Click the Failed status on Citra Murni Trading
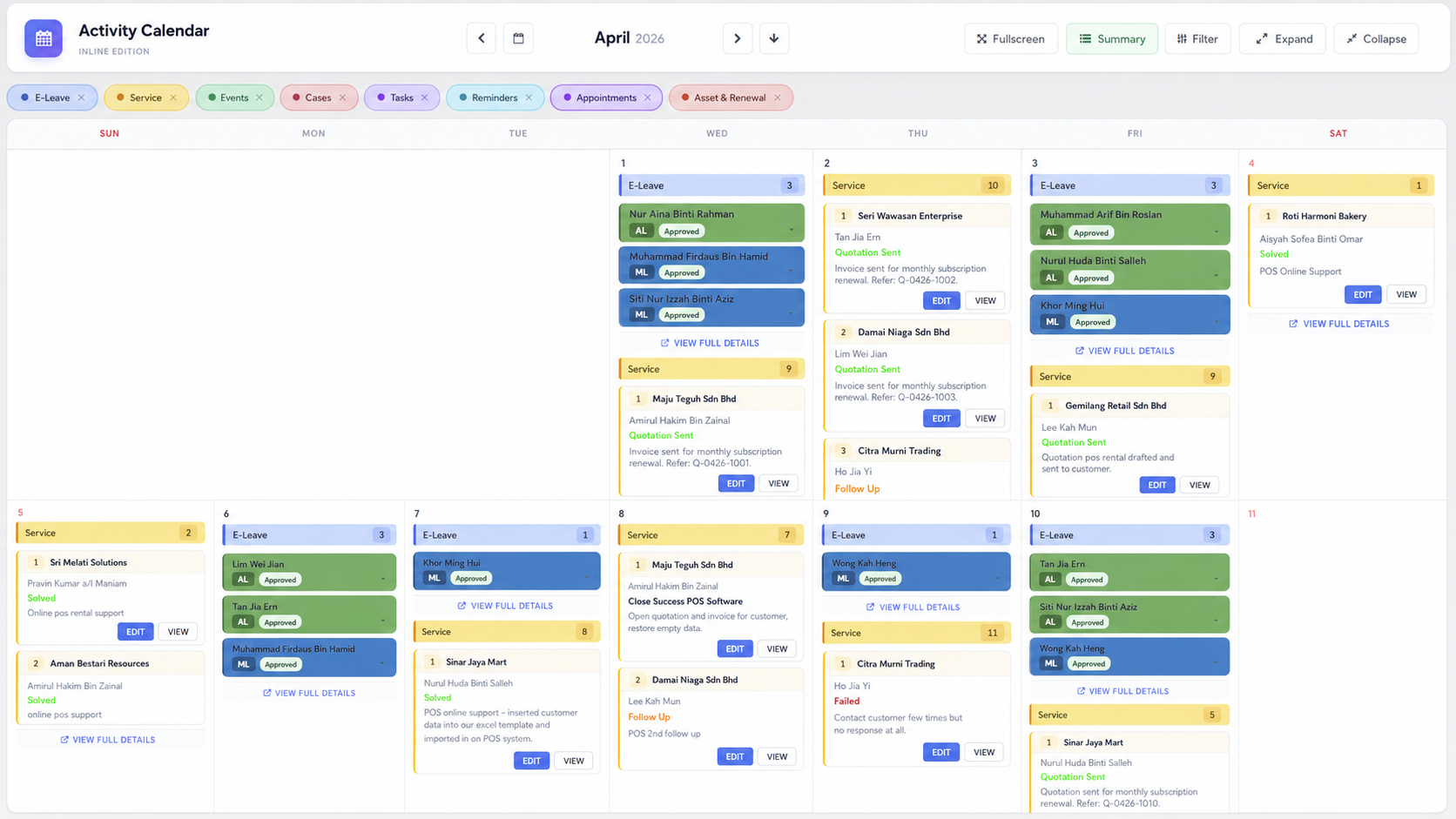The image size is (1456, 819). point(846,701)
